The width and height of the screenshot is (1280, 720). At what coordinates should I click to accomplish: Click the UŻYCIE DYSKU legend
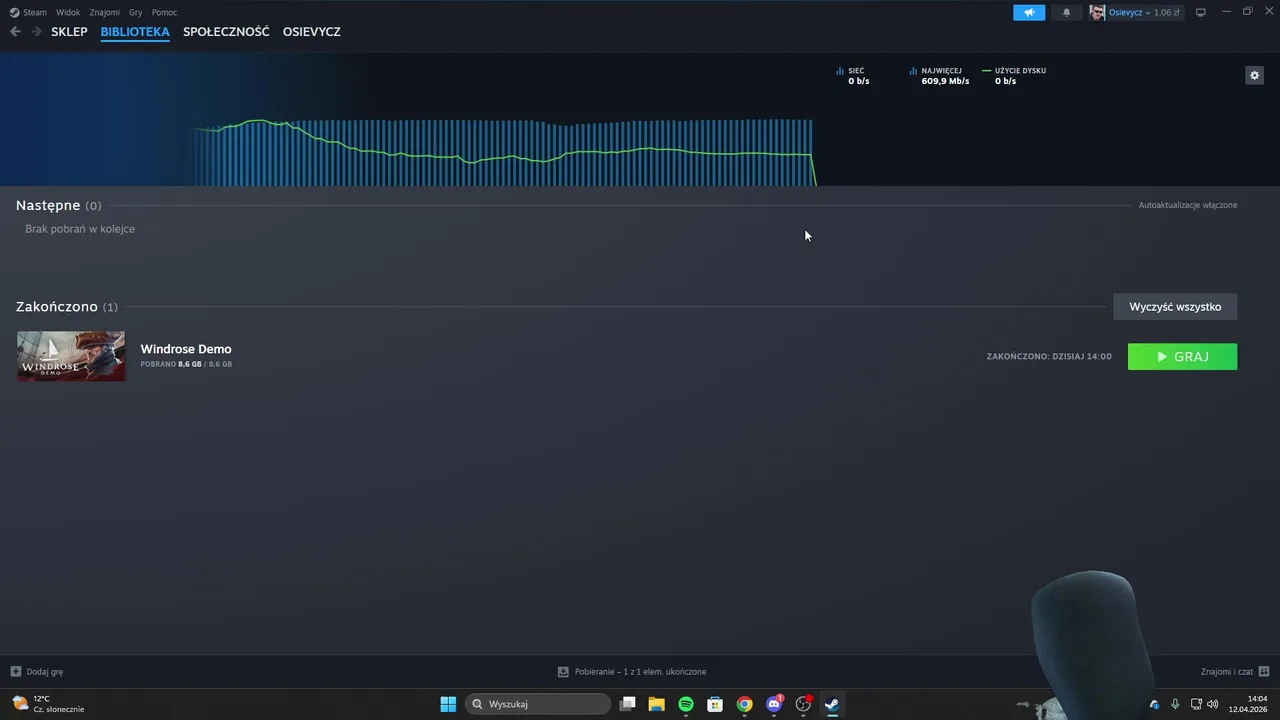(1014, 76)
